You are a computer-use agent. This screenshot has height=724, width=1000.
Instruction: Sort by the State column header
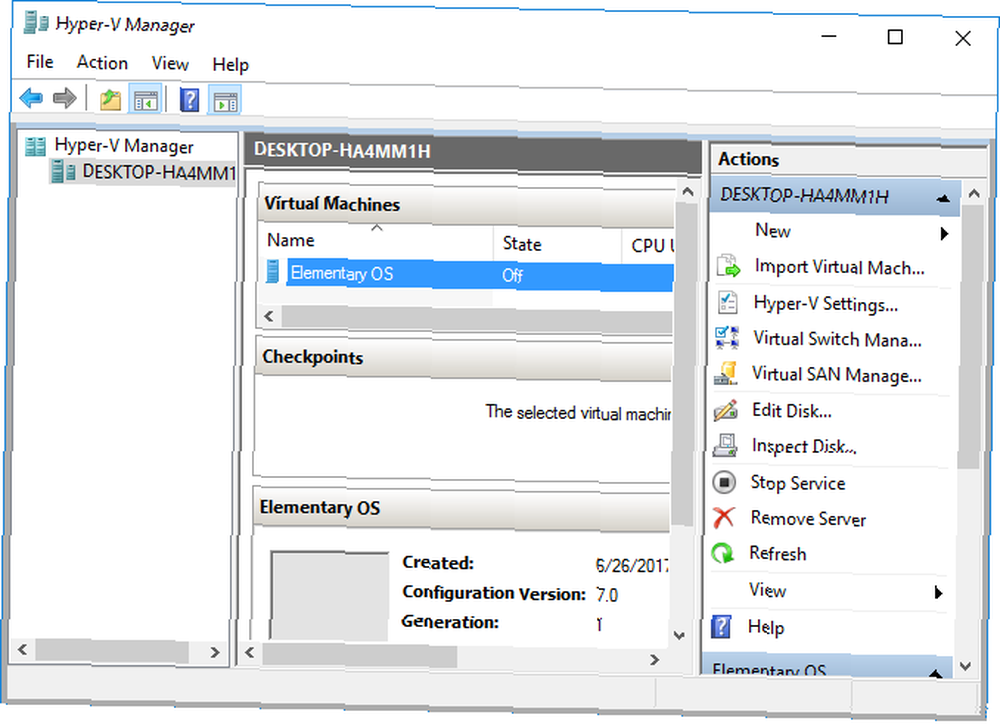click(x=557, y=244)
